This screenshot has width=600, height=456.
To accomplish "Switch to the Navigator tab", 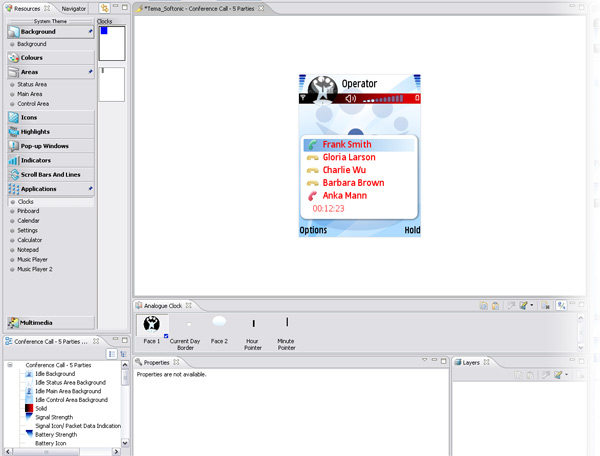I will pos(74,8).
